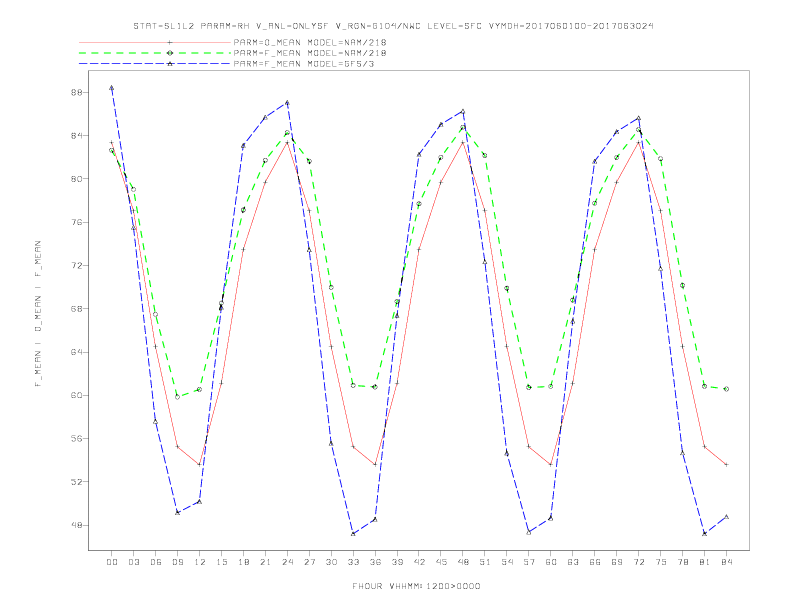Click the green circle data point at hour 84
This screenshot has width=792, height=612.
(x=726, y=389)
